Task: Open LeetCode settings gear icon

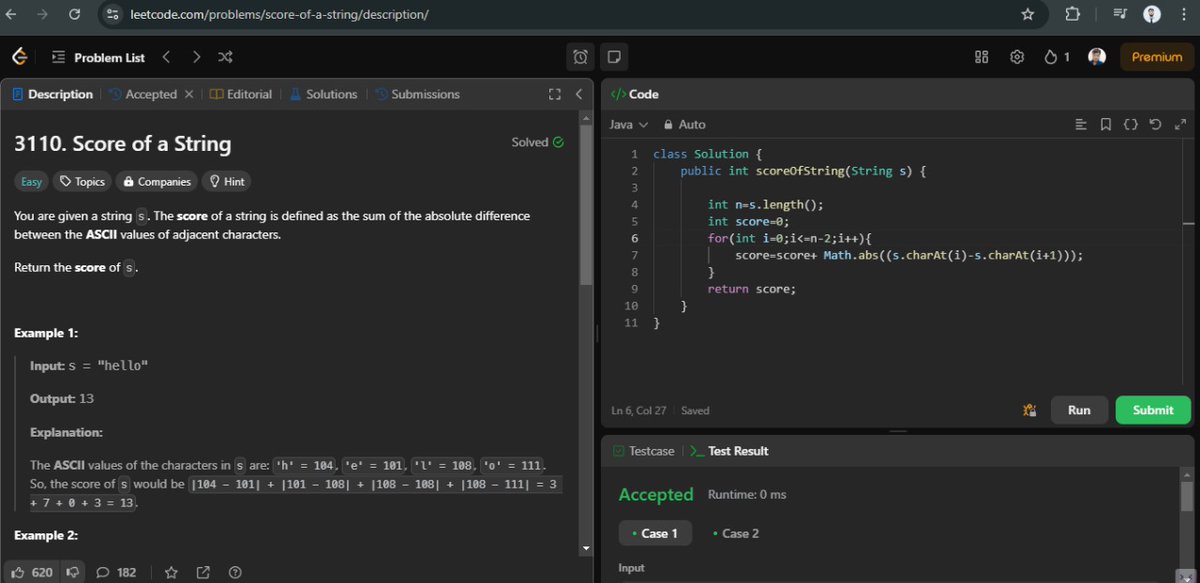Action: click(1017, 57)
